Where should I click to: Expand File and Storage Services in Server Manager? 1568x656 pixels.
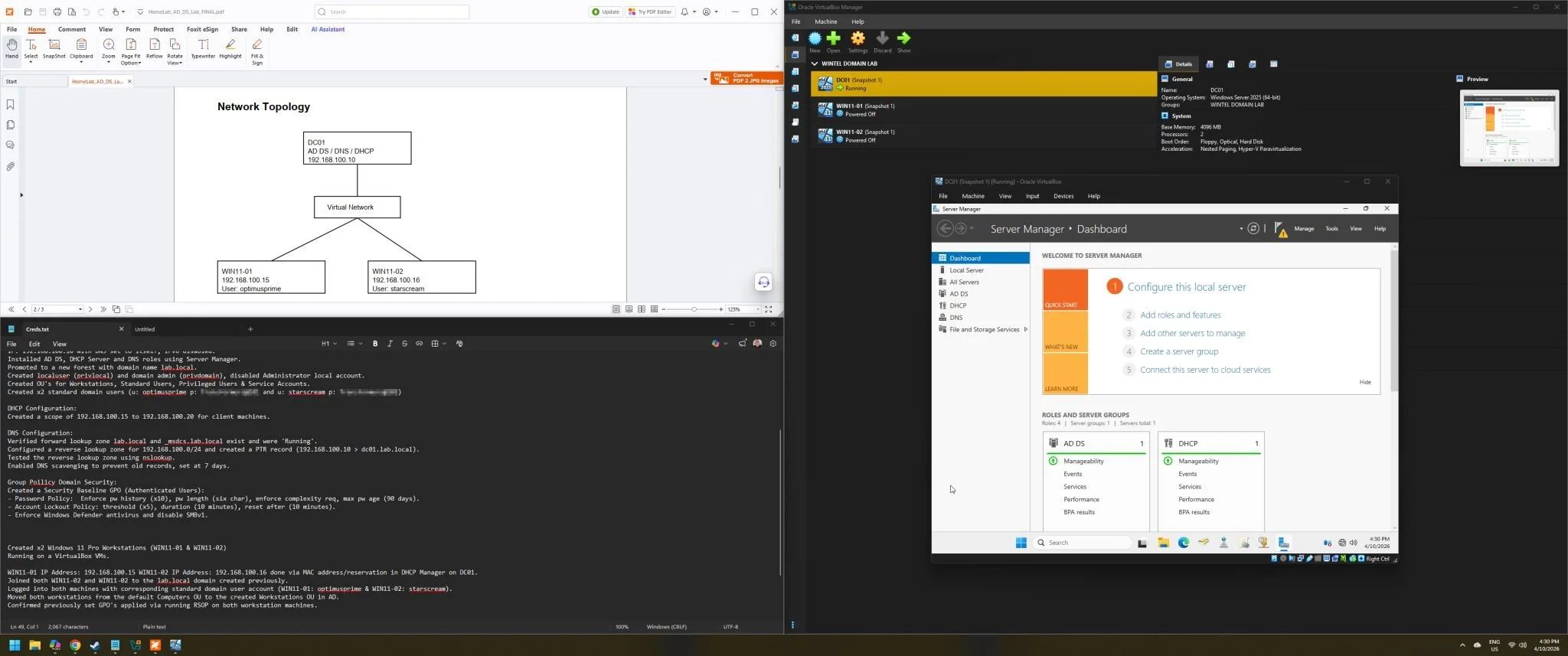[1025, 330]
